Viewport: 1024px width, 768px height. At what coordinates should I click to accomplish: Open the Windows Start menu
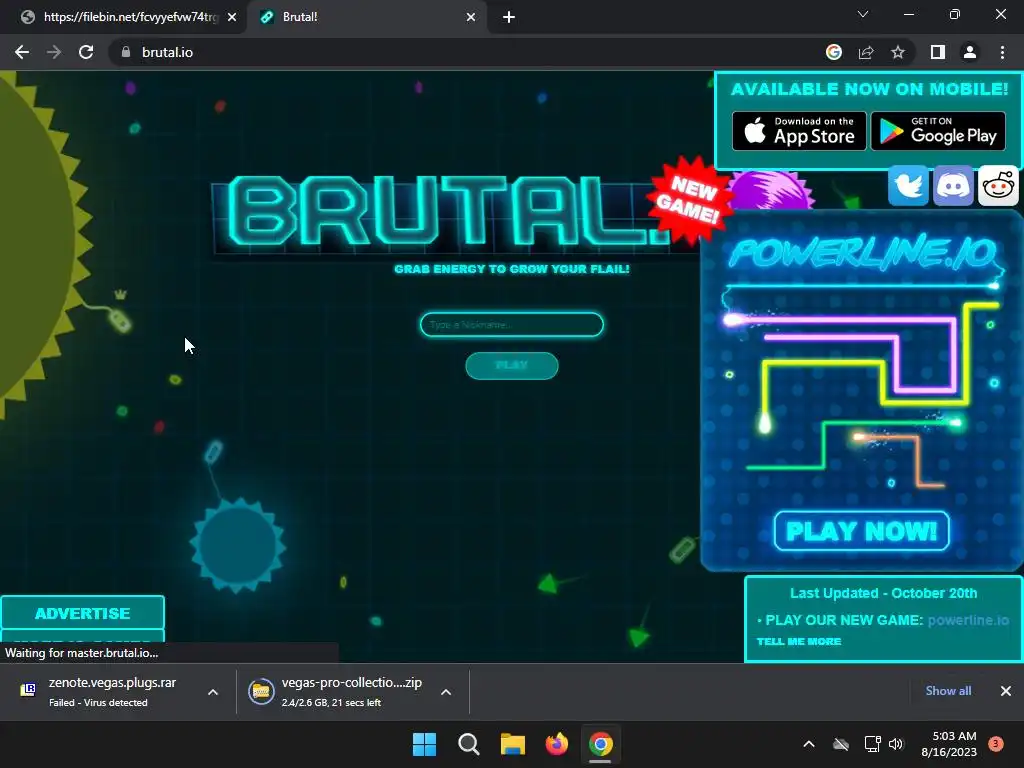click(424, 744)
